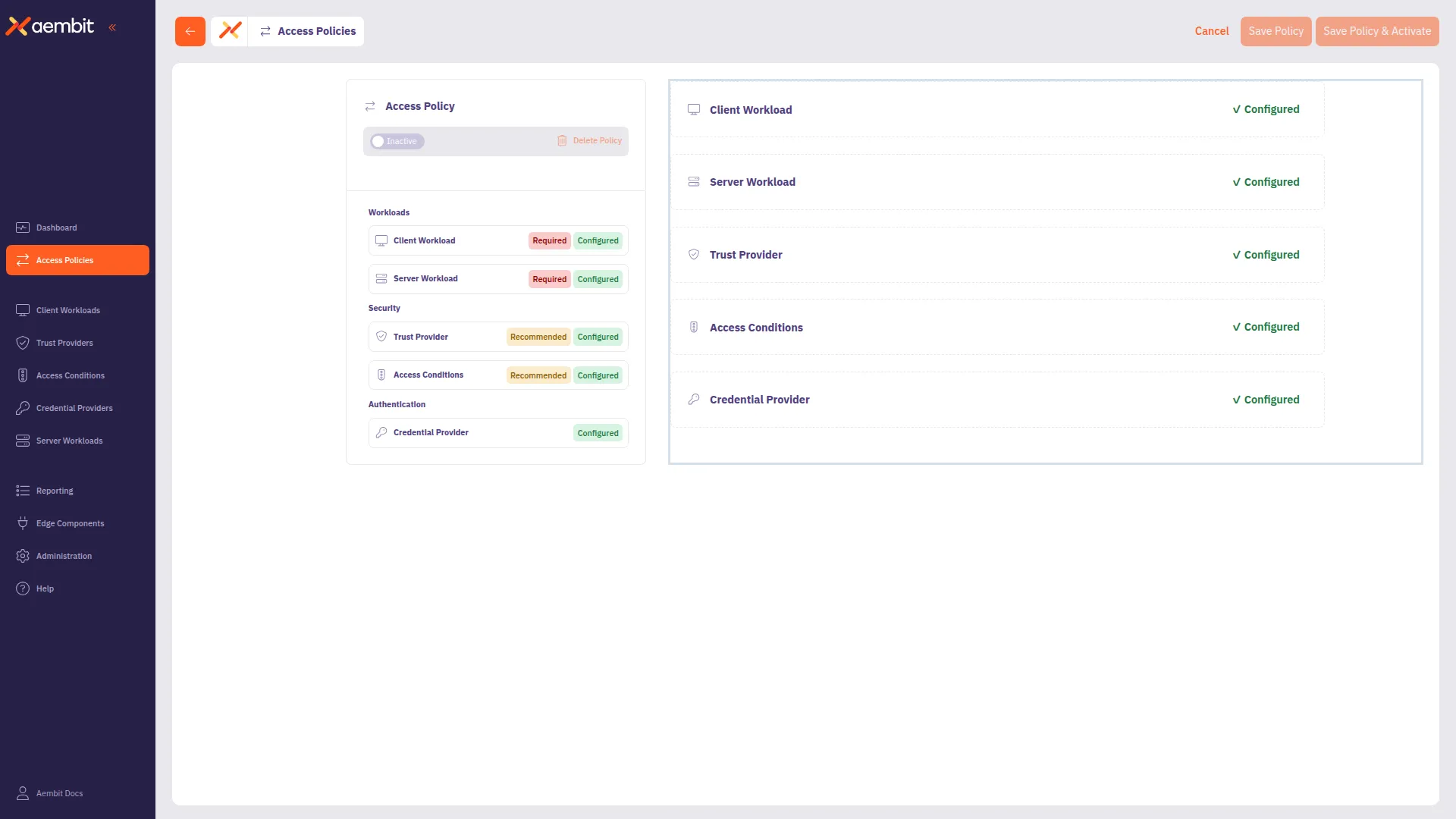
Task: Click Server Workloads server icon in sidebar
Action: point(23,441)
